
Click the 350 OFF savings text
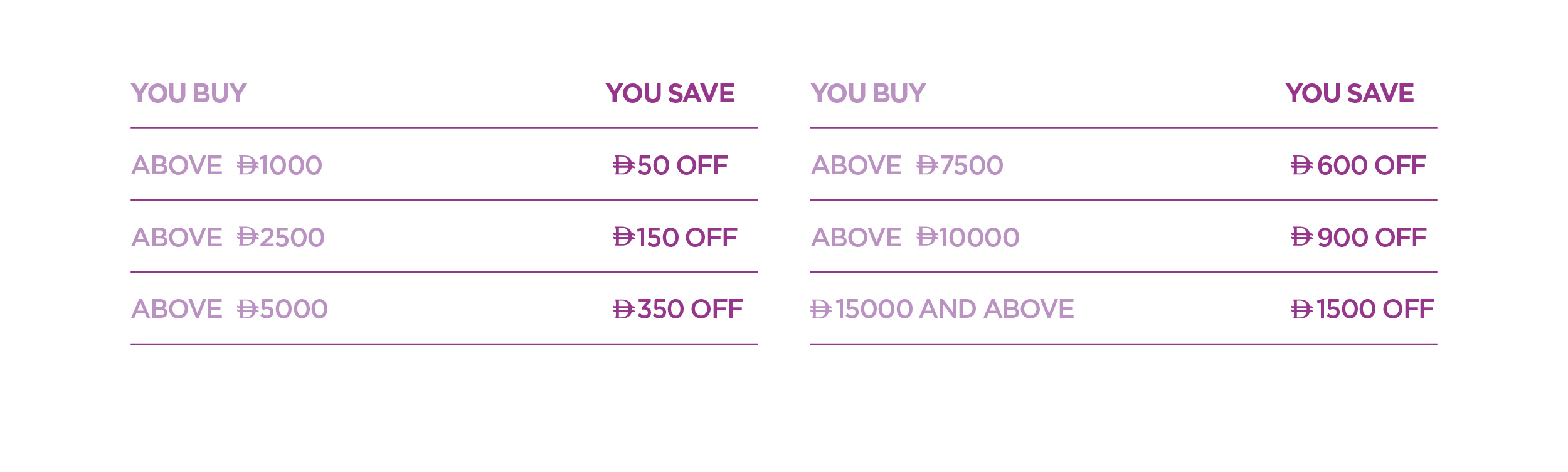(690, 309)
